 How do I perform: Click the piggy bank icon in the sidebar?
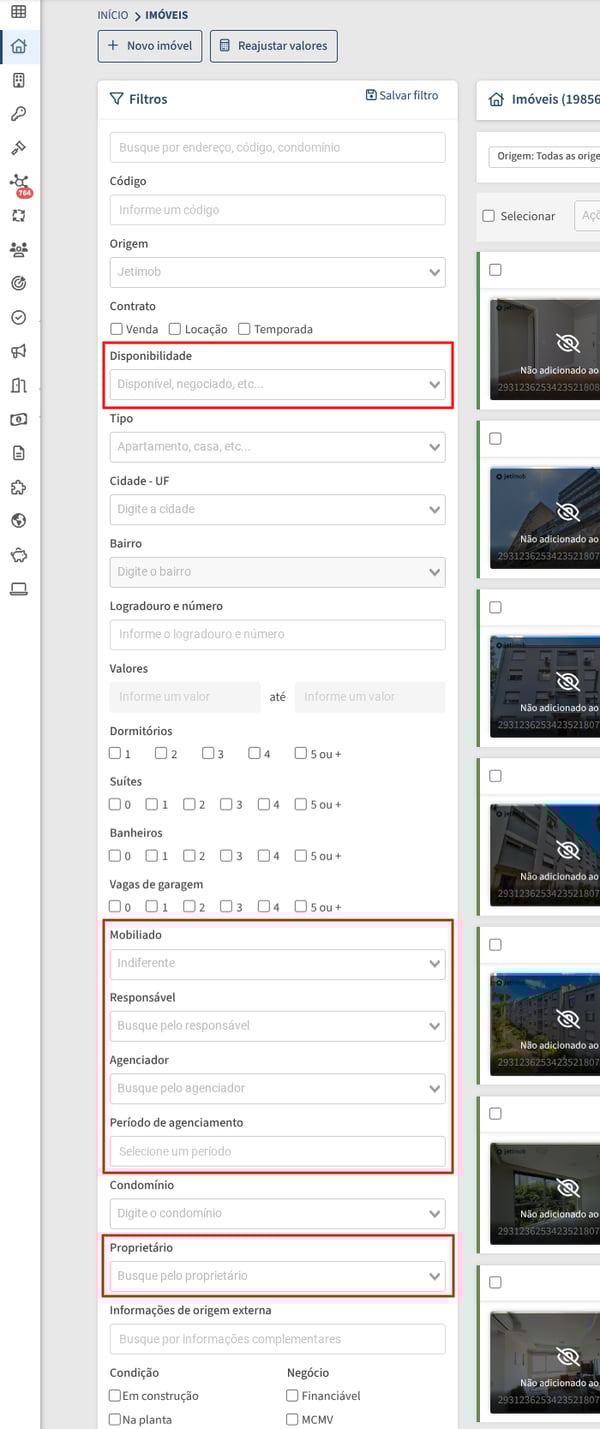18,555
